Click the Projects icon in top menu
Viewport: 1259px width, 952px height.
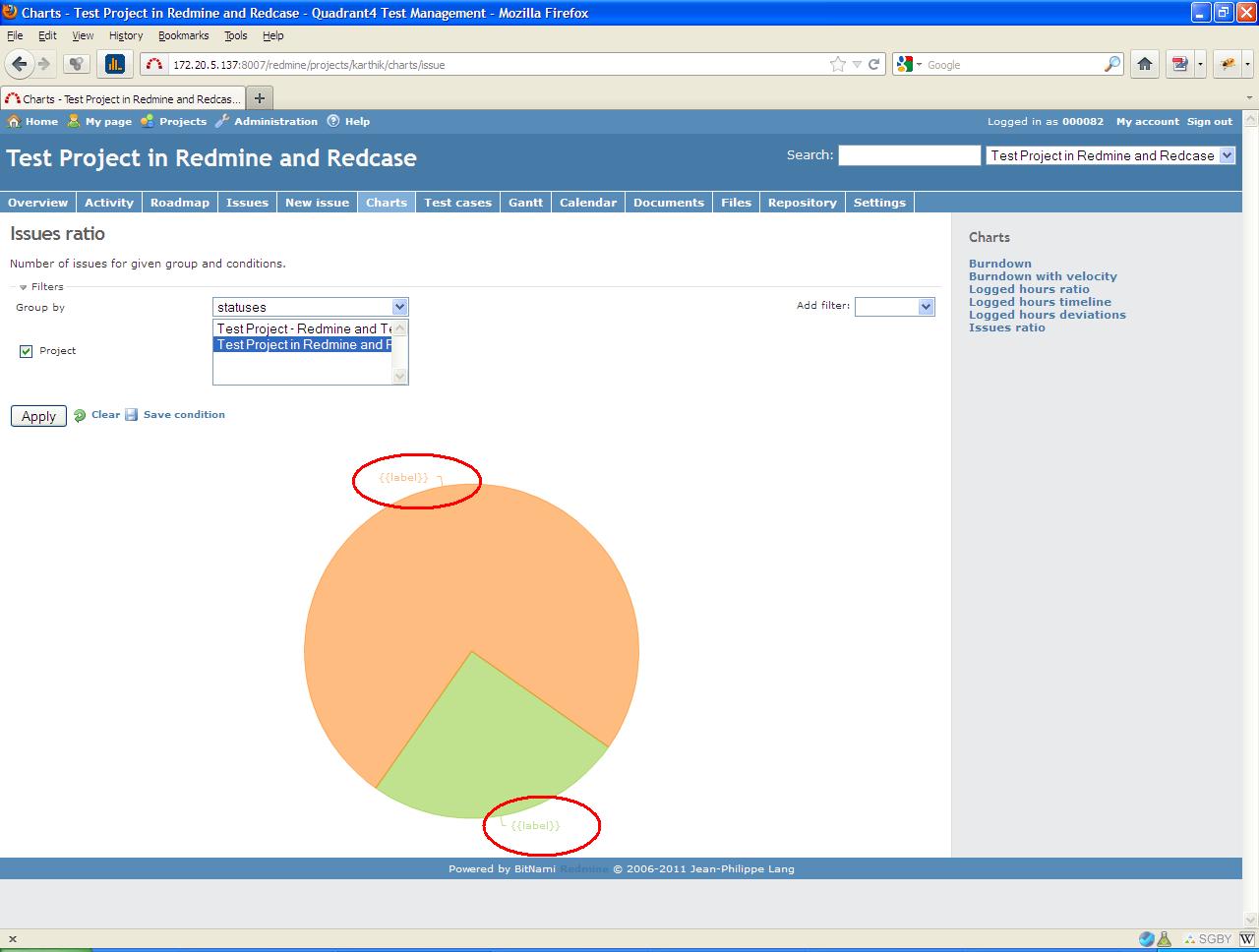pyautogui.click(x=148, y=121)
